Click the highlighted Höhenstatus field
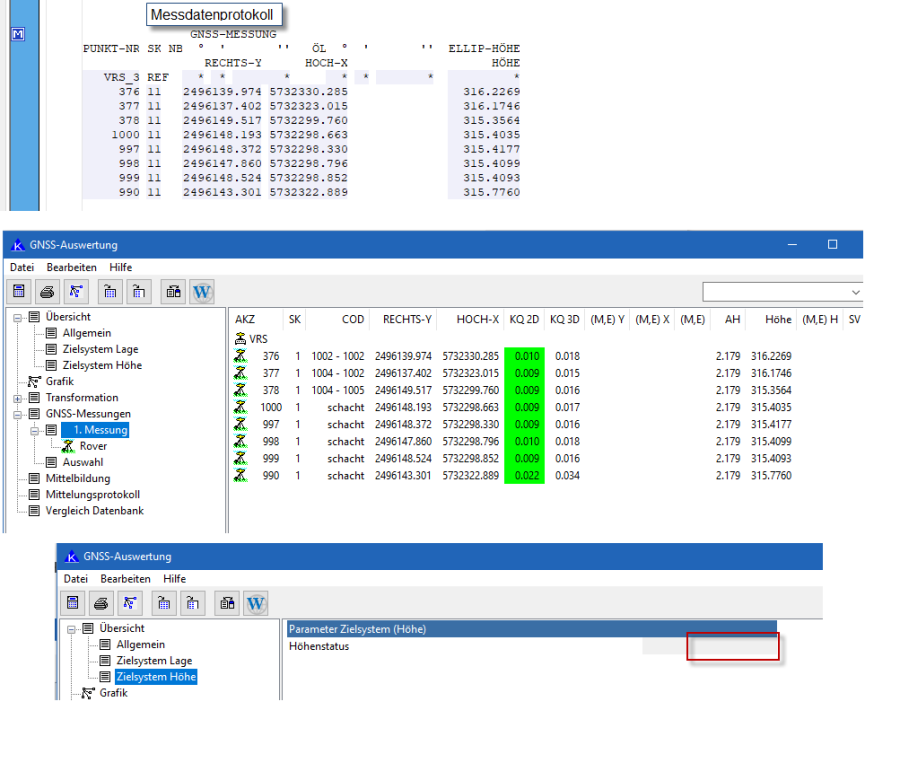 click(x=732, y=646)
